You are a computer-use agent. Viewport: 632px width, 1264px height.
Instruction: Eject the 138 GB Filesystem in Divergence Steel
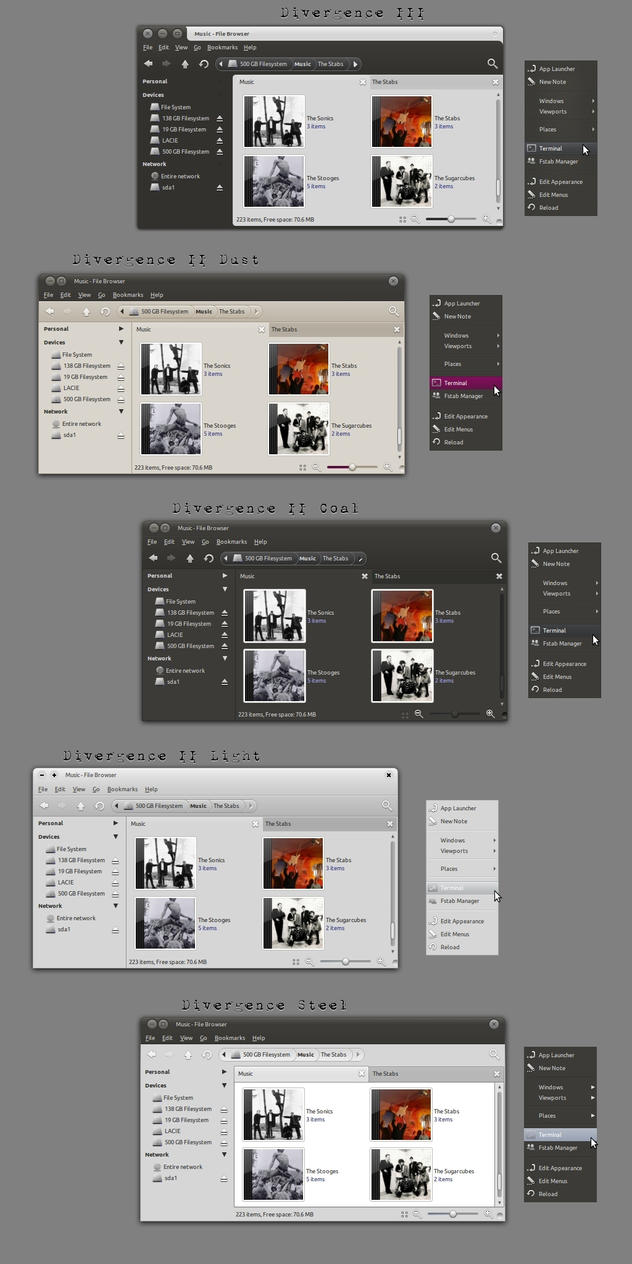224,1109
